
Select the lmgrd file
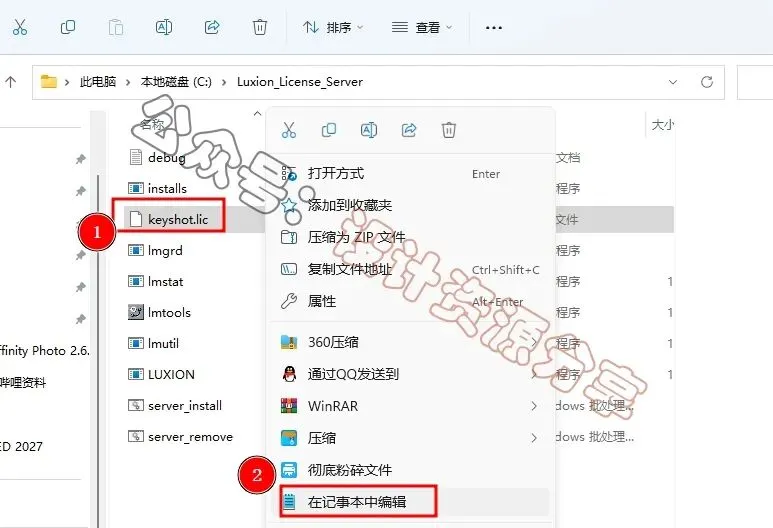[x=165, y=250]
